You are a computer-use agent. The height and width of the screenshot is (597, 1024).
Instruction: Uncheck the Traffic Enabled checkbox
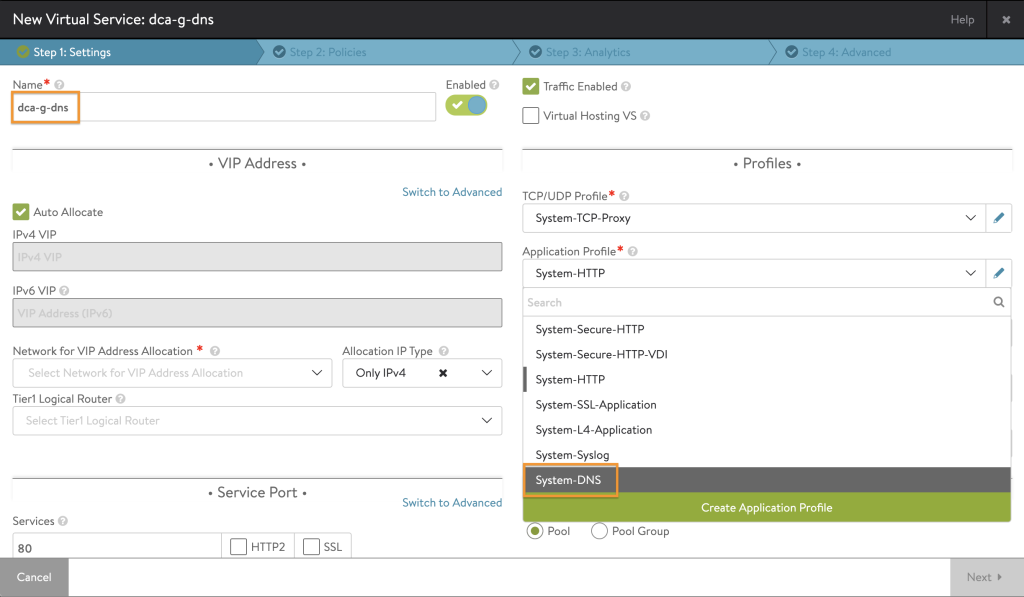pyautogui.click(x=531, y=86)
